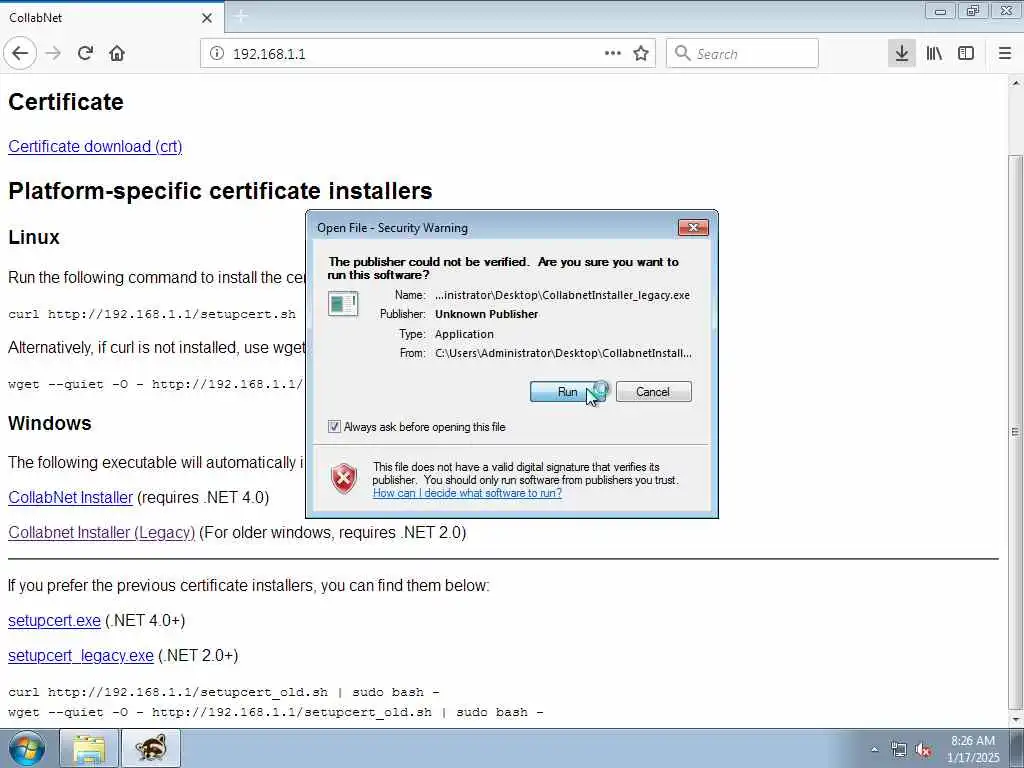This screenshot has height=768, width=1024.
Task: Click the scrollbar up arrow
Action: (x=1015, y=83)
